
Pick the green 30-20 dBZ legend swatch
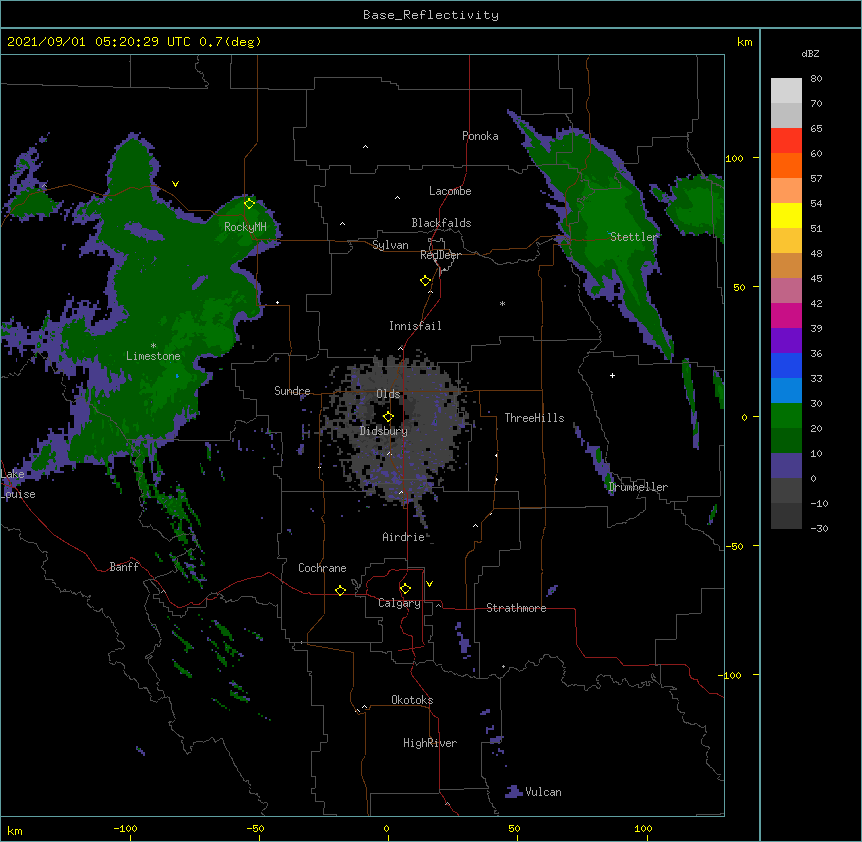786,416
